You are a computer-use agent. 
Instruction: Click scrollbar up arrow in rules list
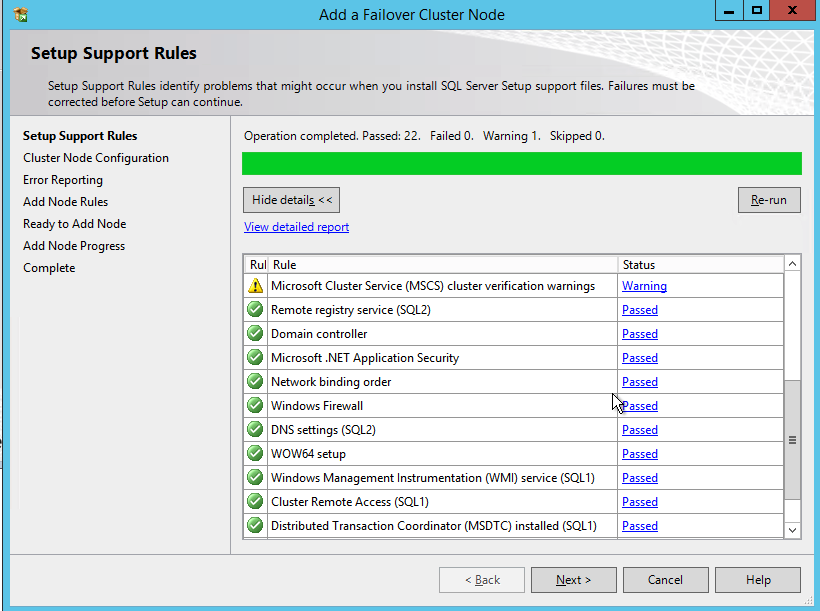click(x=792, y=264)
